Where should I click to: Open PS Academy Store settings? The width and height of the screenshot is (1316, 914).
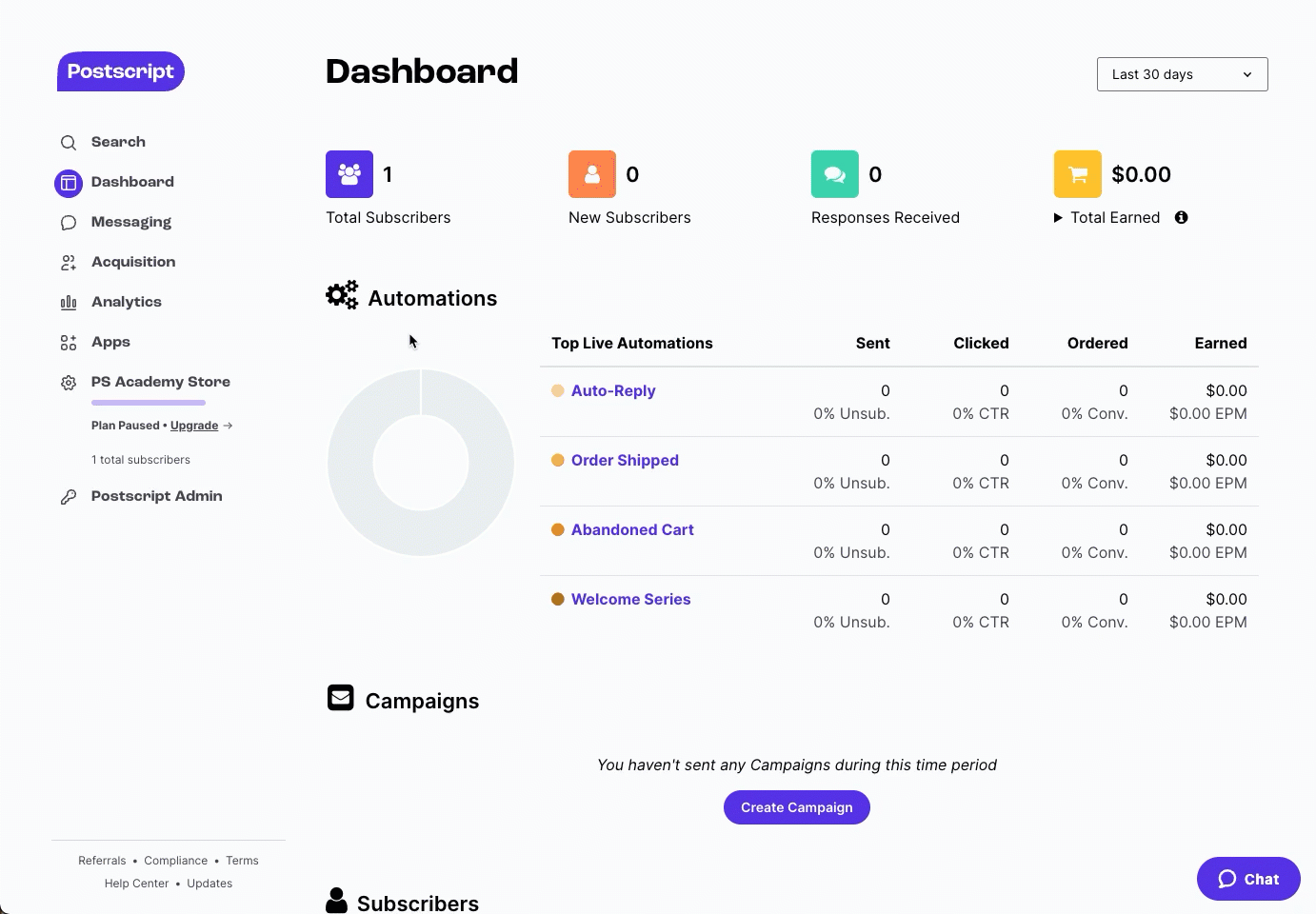(x=161, y=382)
